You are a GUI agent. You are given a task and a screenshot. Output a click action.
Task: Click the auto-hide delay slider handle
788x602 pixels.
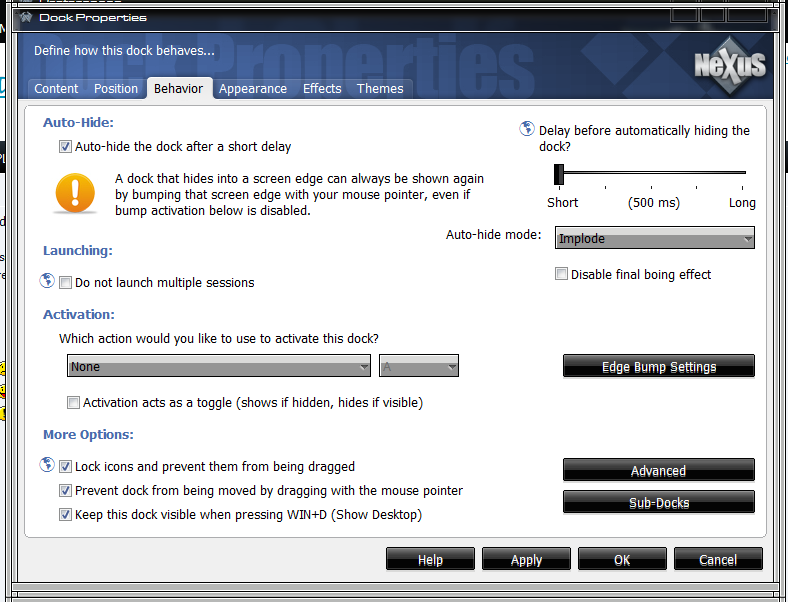click(x=560, y=175)
